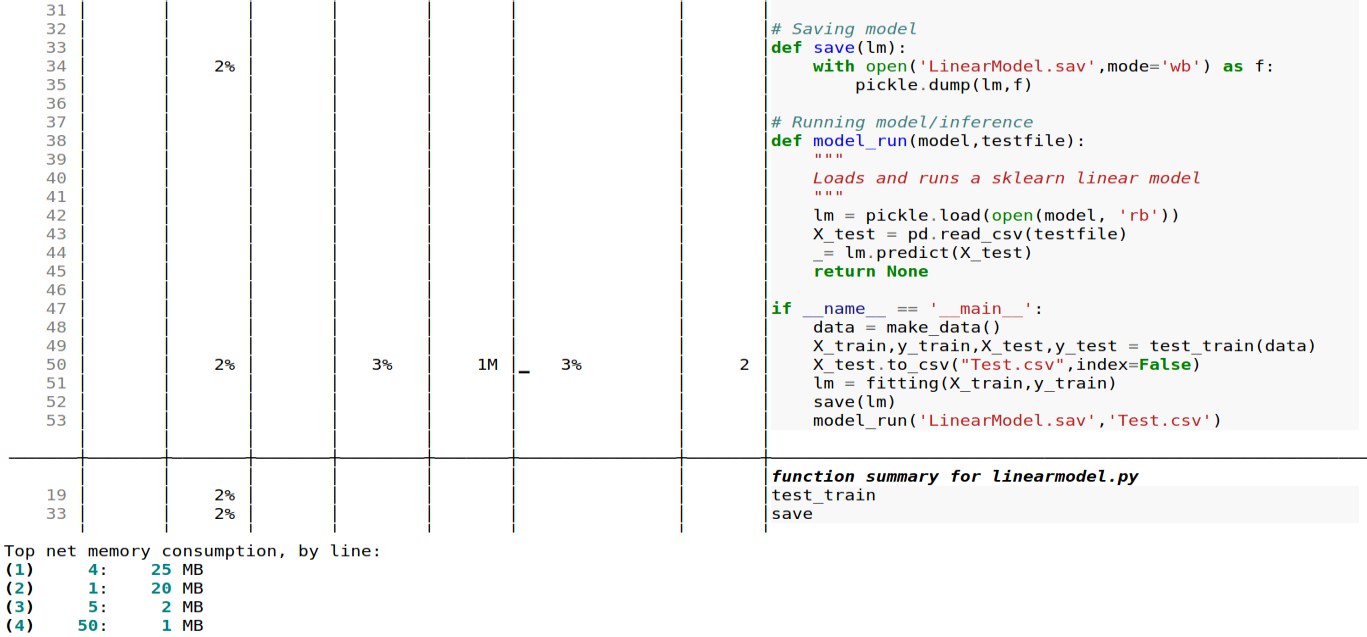Click the 'function summary for linearmodel.py' heading

[954, 476]
